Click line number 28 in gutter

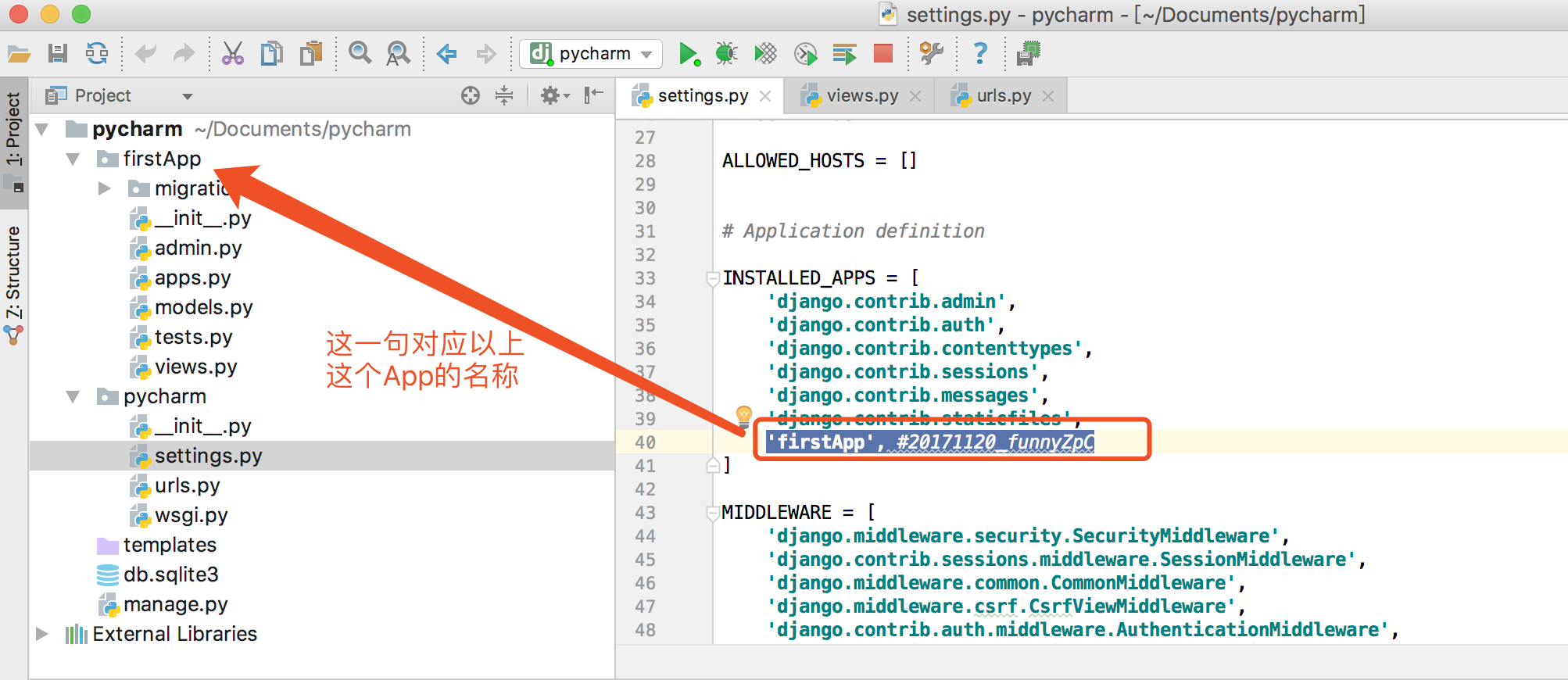click(x=645, y=161)
